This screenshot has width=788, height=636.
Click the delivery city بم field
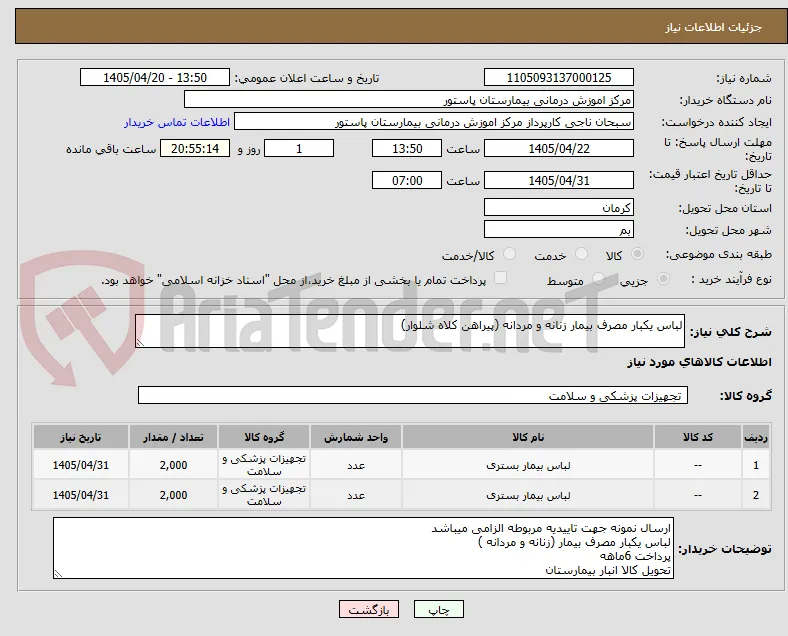558,230
